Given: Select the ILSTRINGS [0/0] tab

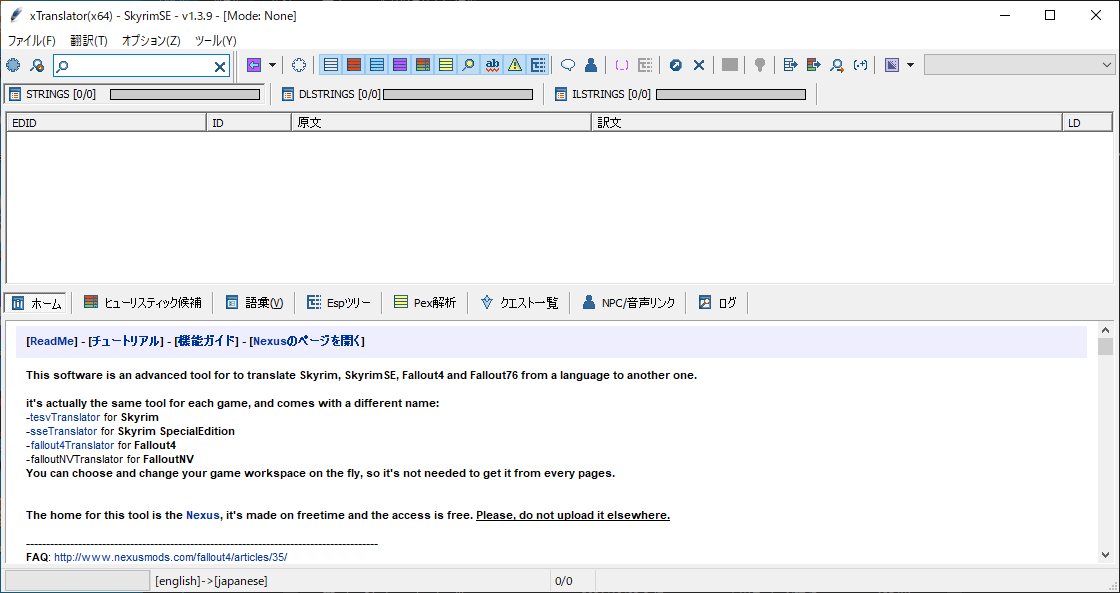Looking at the screenshot, I should click(x=603, y=94).
